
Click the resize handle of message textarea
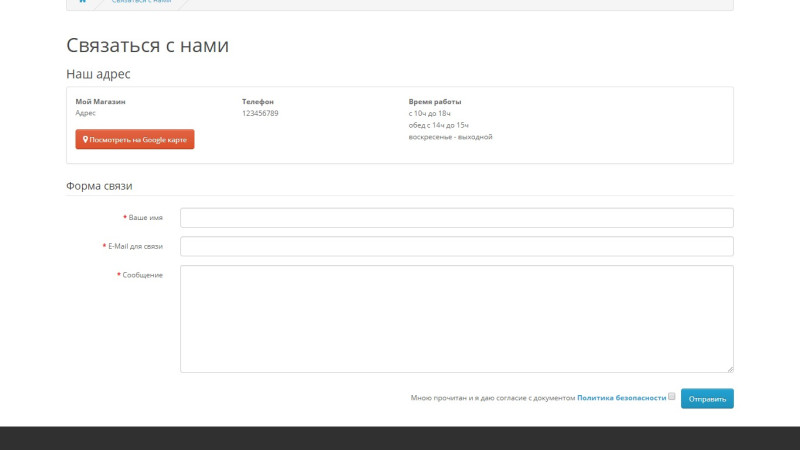(730, 369)
